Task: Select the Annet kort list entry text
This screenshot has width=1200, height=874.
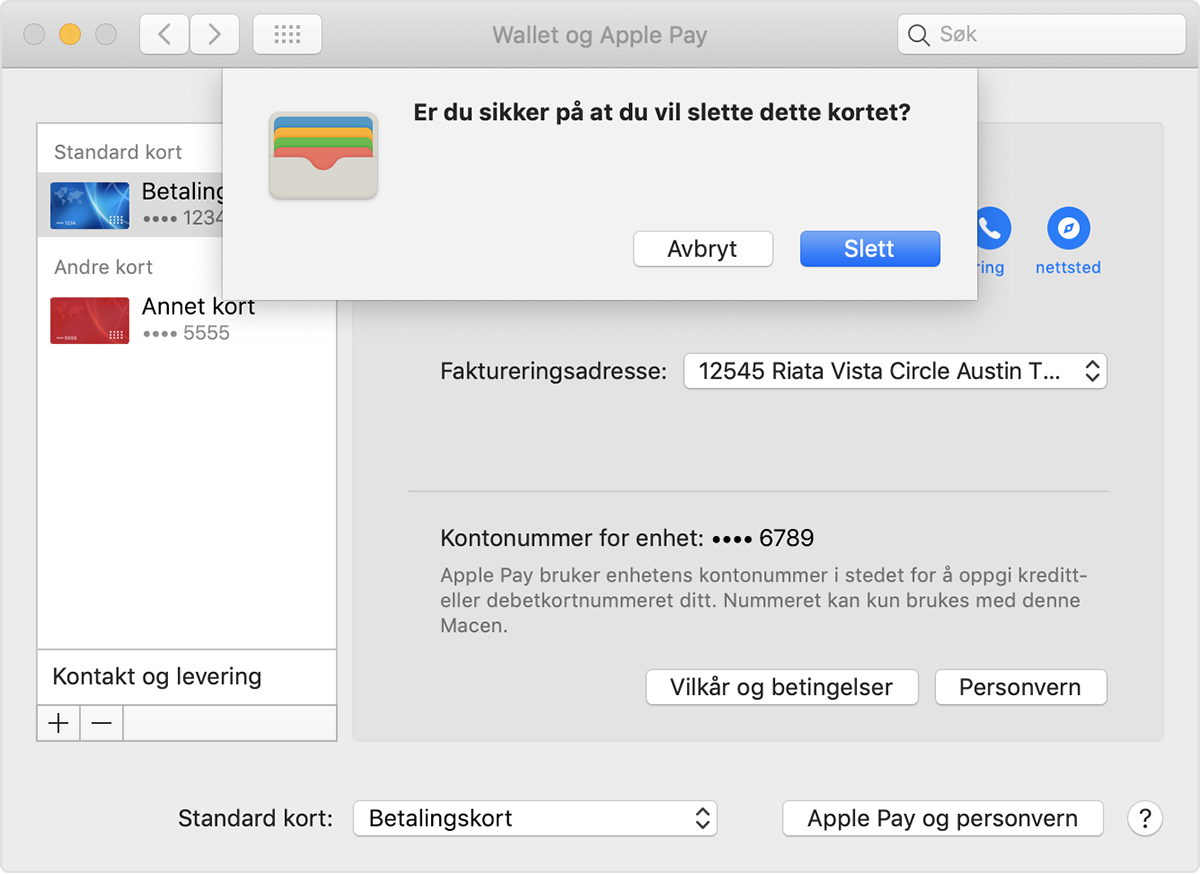Action: [198, 307]
